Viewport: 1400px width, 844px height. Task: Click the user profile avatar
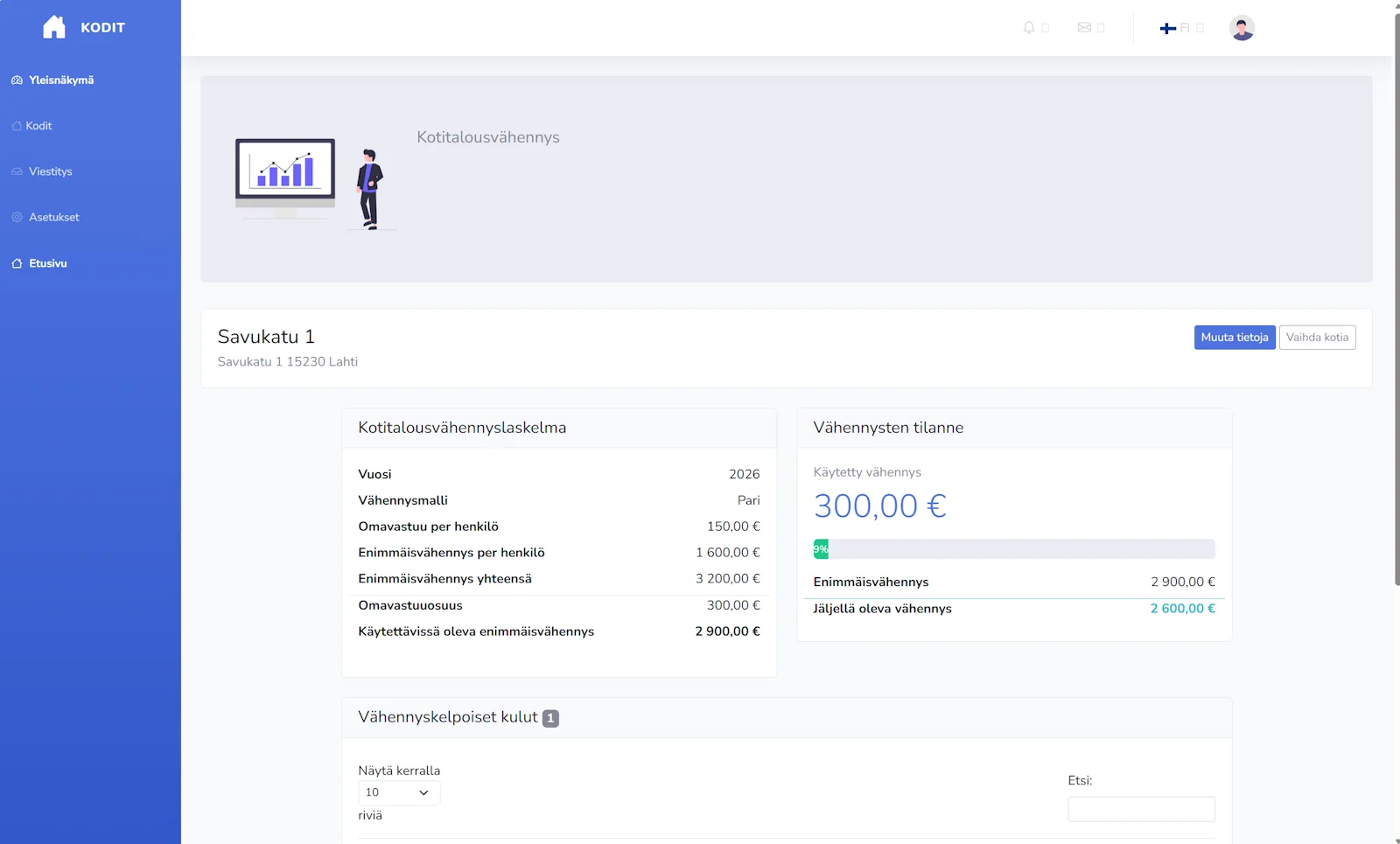(1242, 28)
